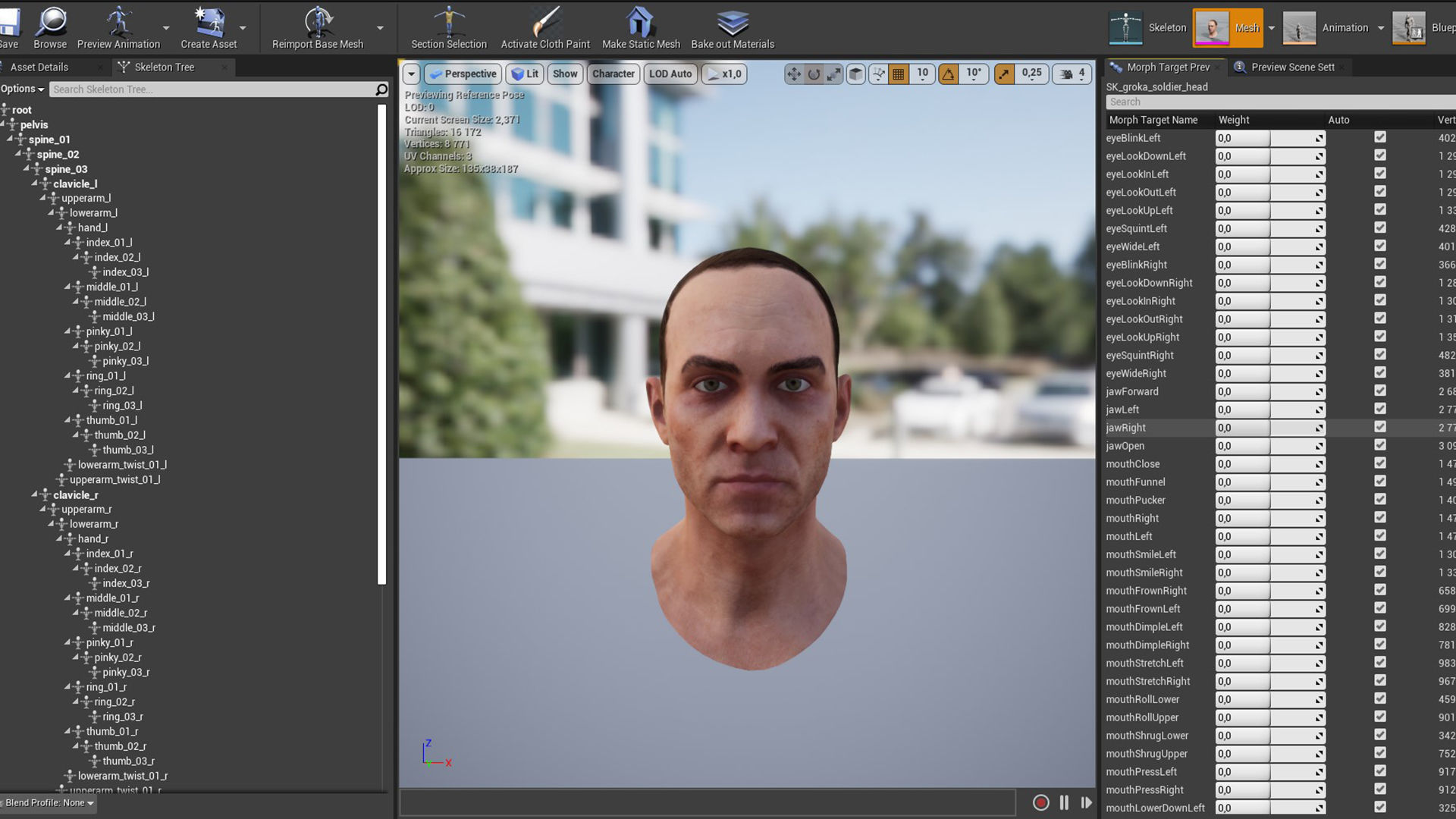
Task: Collapse the clavicle_l bone in tree
Action: (35, 184)
